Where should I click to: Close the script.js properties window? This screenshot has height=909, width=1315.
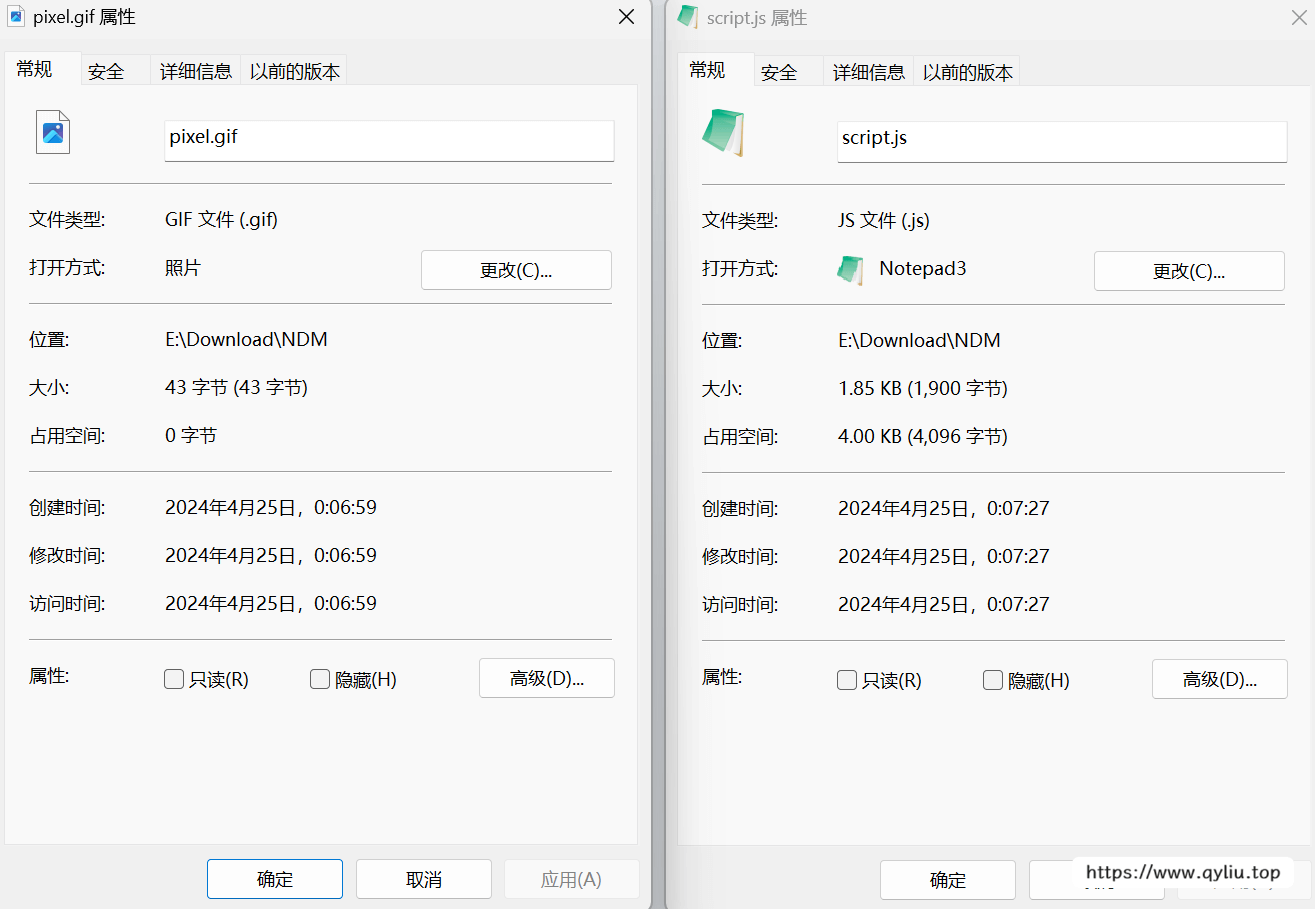1298,17
